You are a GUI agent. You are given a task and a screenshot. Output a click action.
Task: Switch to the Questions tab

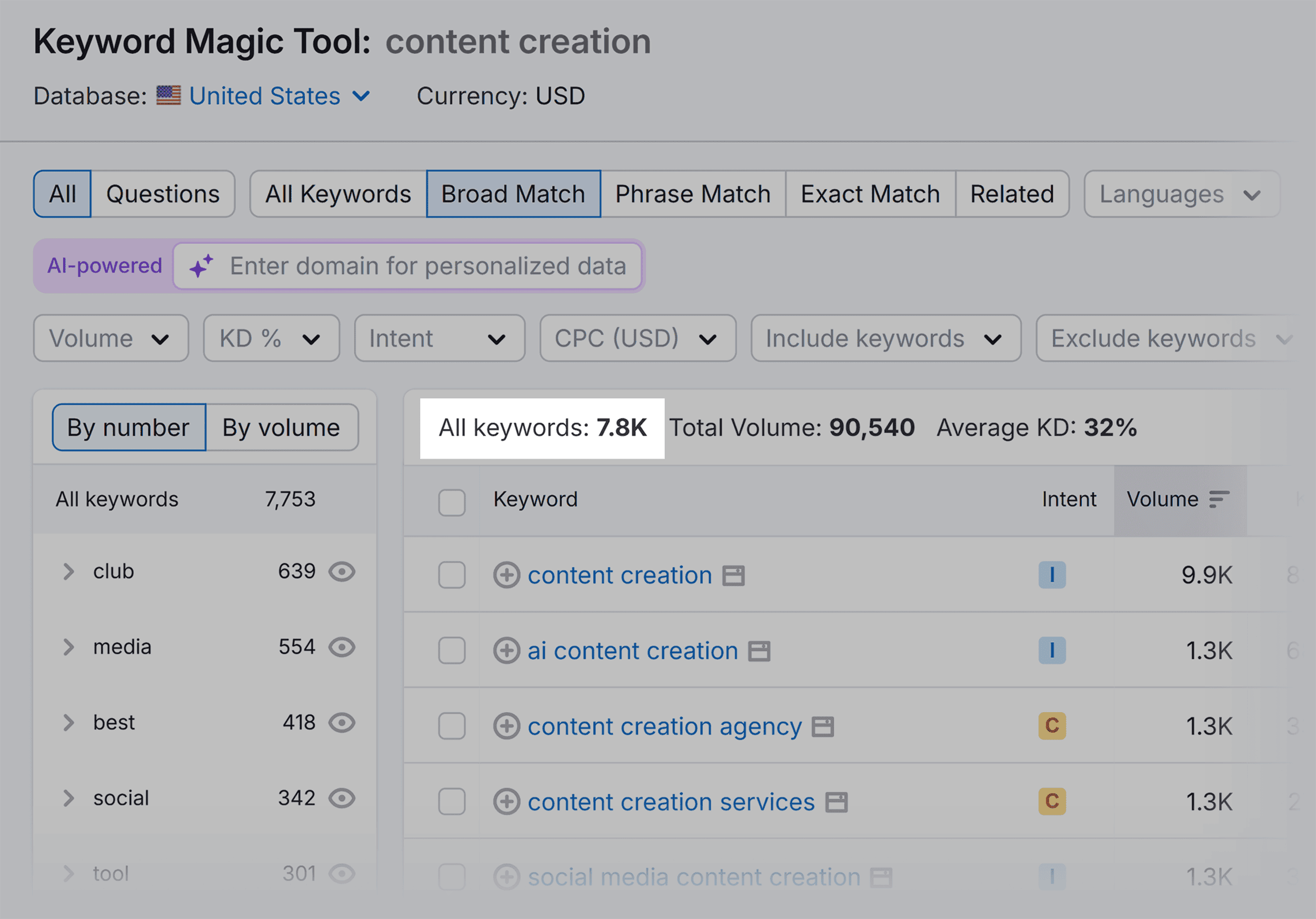(x=163, y=194)
